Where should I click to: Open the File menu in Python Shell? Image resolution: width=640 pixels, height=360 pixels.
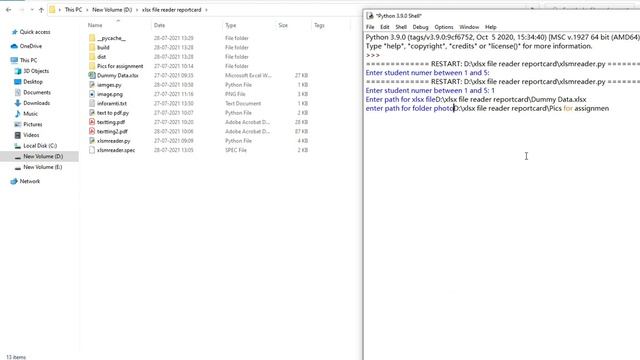(370, 27)
